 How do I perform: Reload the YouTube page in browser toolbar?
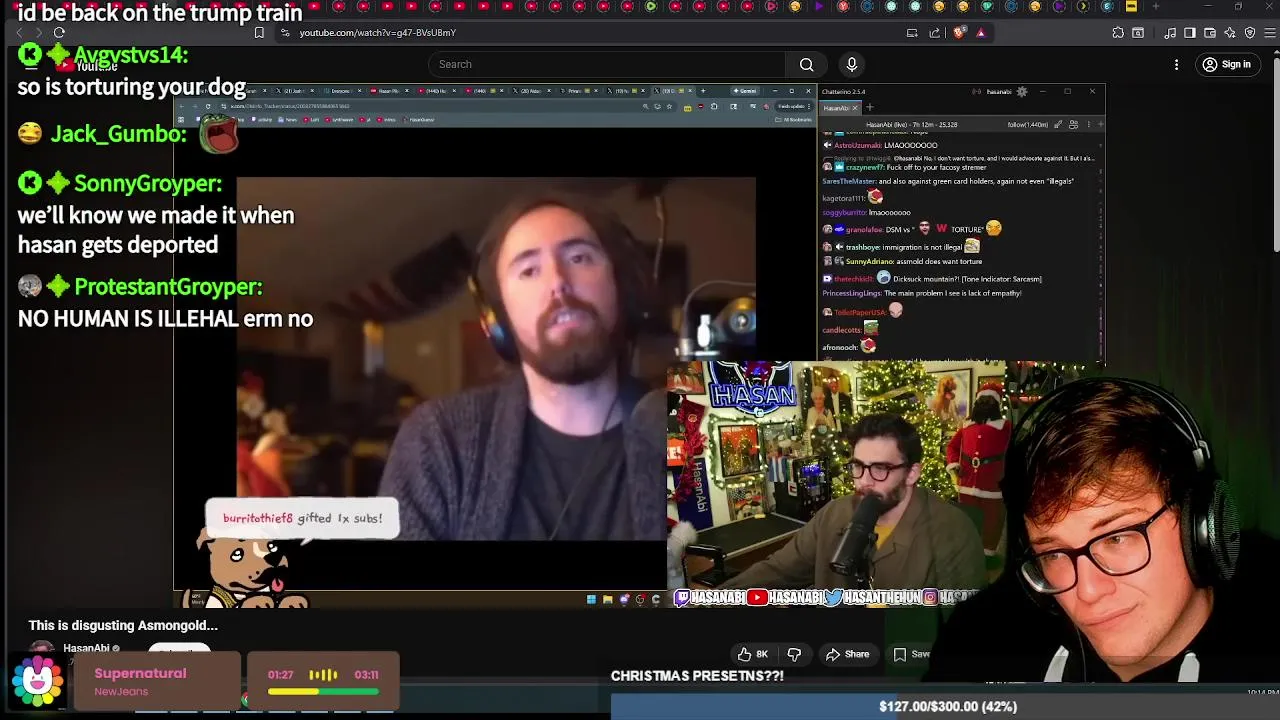(59, 32)
